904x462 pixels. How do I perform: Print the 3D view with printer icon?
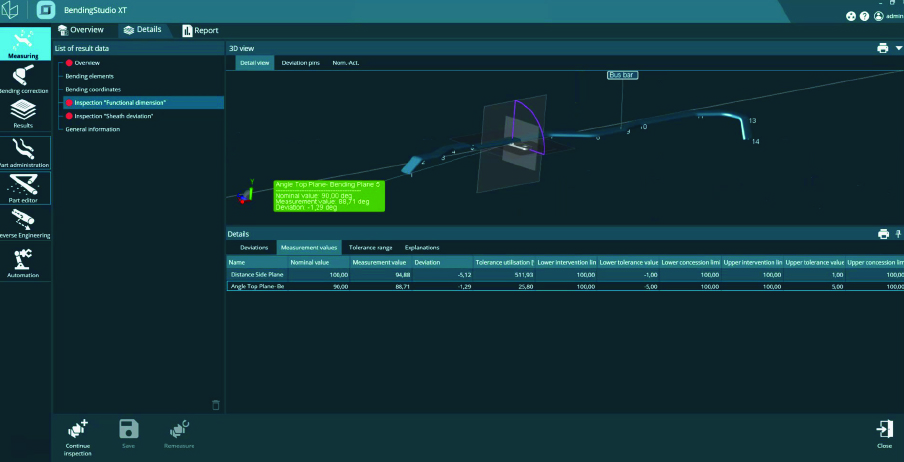click(x=882, y=48)
